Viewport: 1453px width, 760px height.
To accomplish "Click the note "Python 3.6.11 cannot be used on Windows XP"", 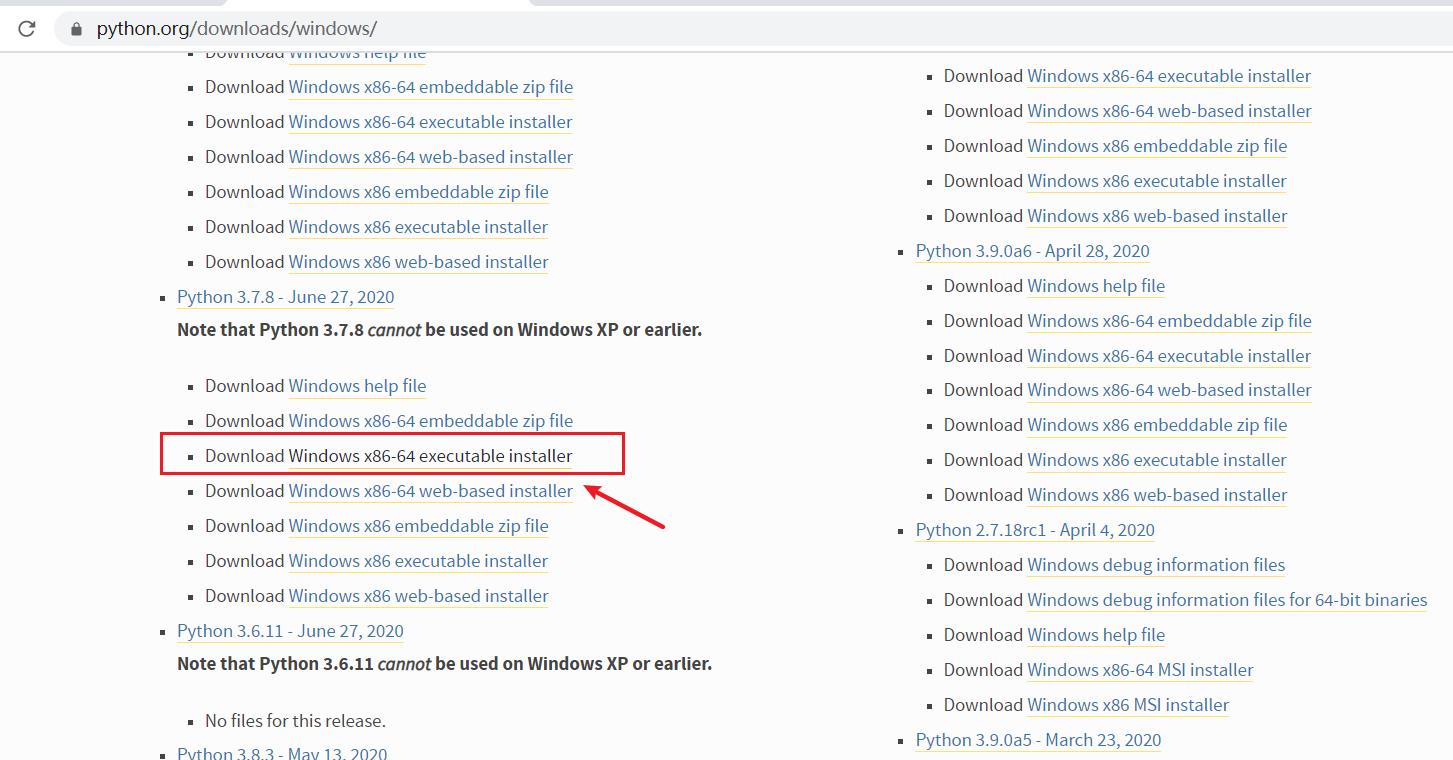I will click(x=444, y=663).
